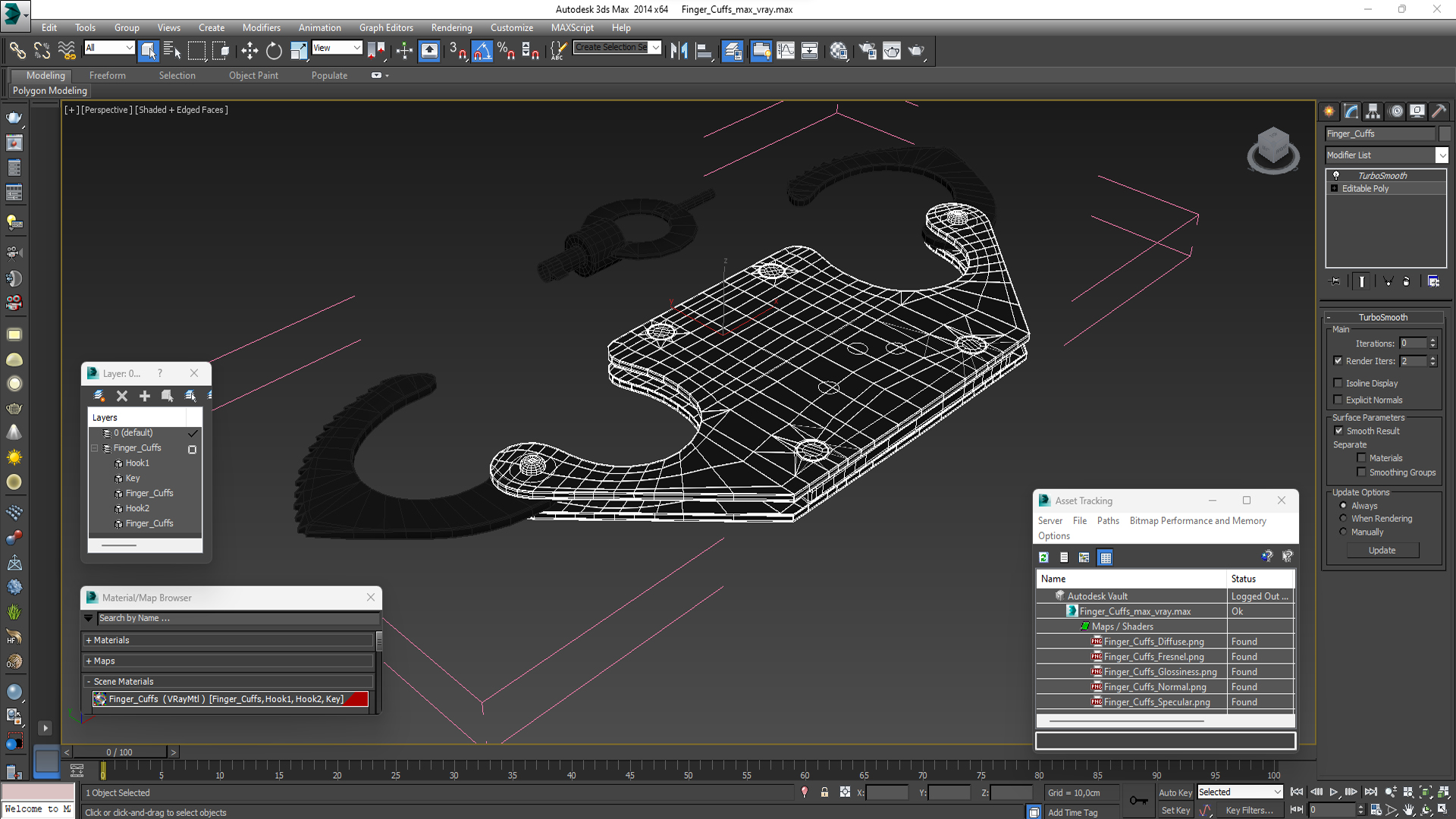Click the Update button in TurboSmooth

pos(1382,551)
